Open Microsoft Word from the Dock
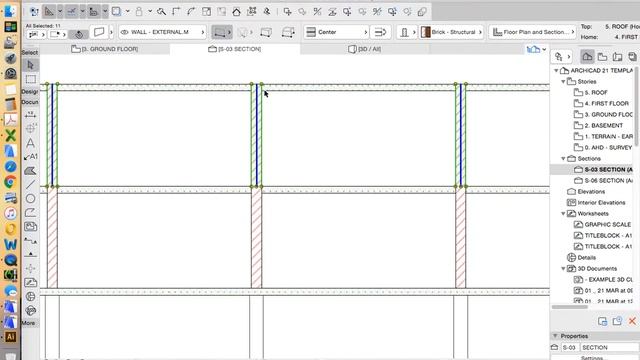 [10, 244]
